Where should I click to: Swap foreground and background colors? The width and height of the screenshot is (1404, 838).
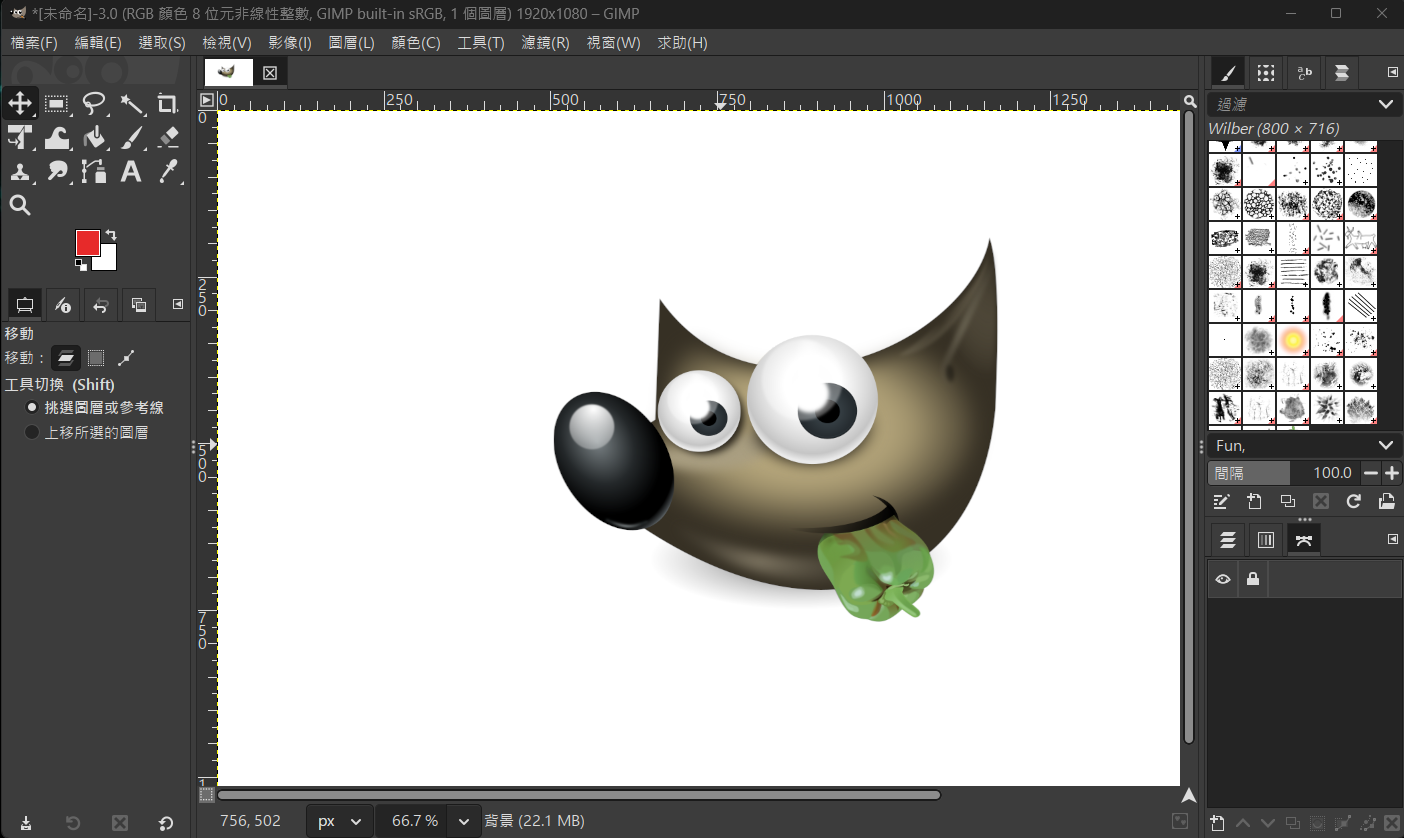point(110,235)
